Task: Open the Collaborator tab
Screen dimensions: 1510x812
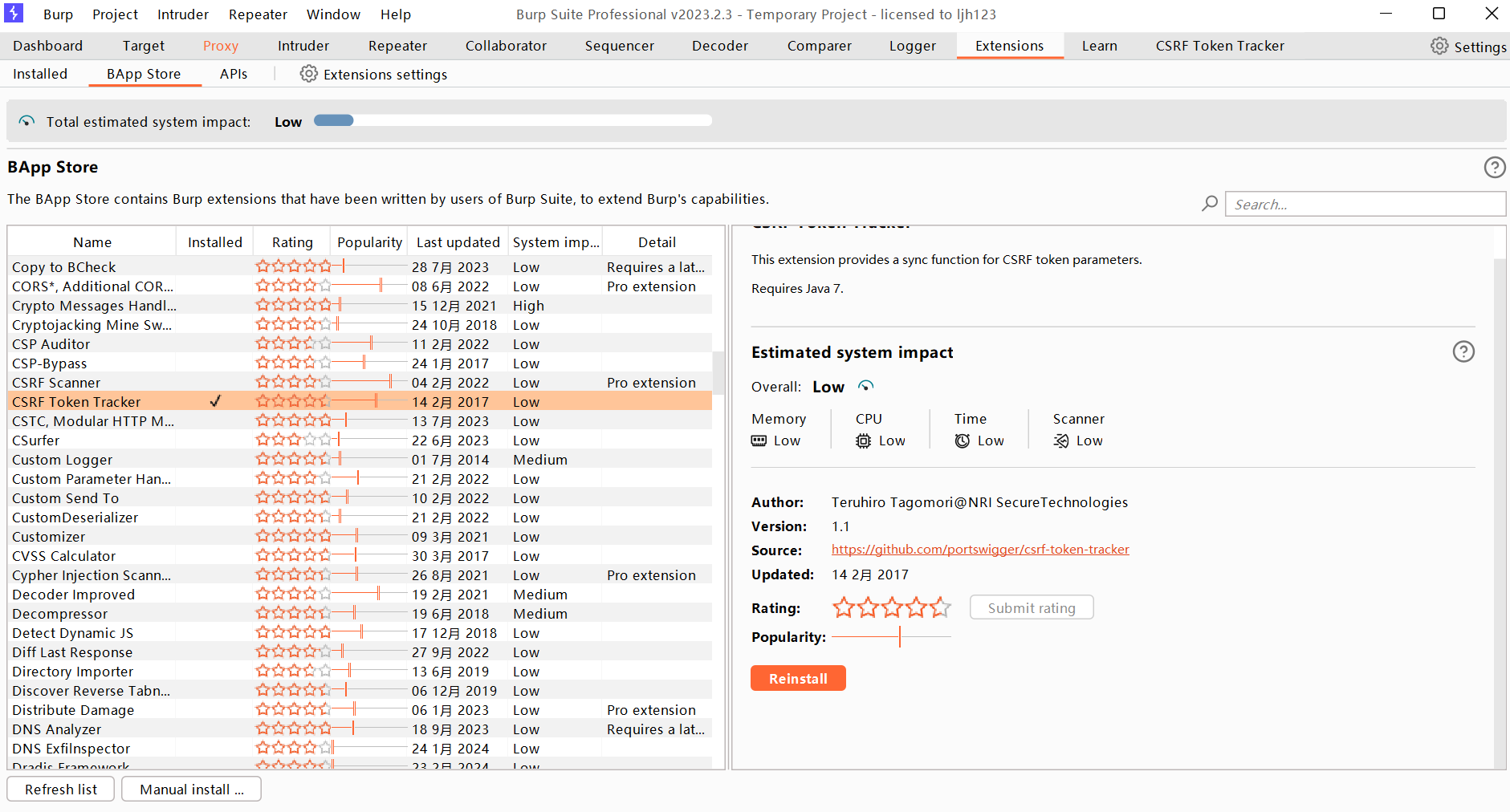Action: pyautogui.click(x=506, y=46)
